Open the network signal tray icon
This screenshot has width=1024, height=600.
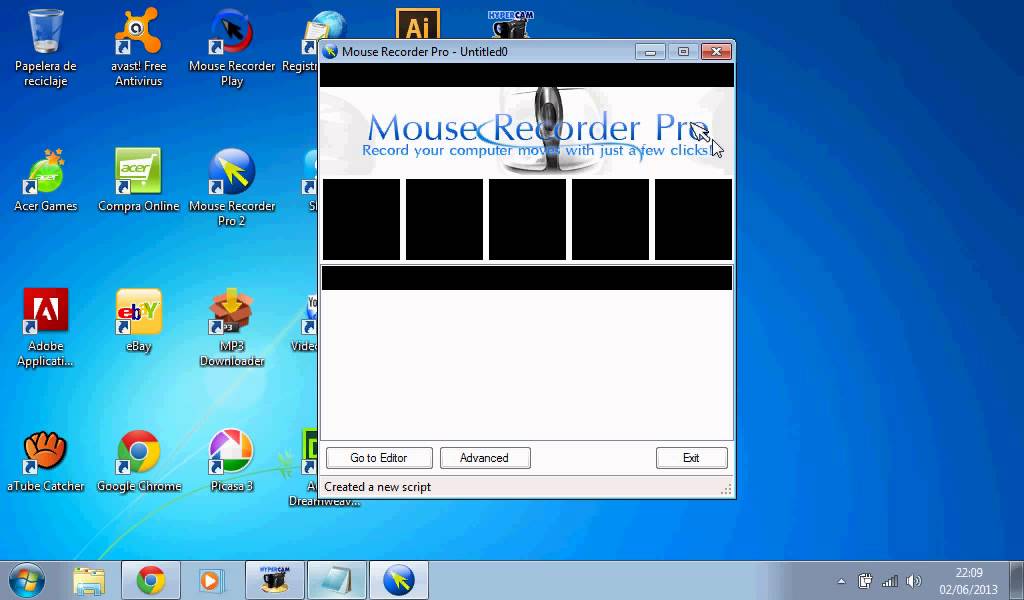click(889, 580)
